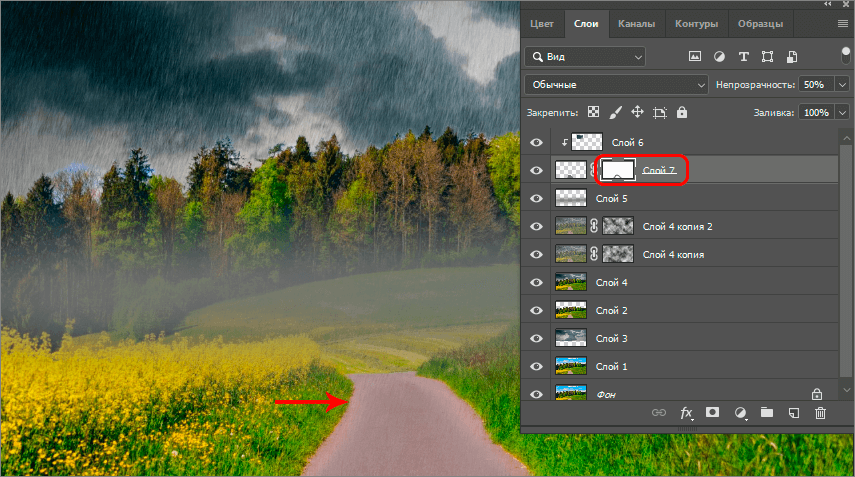The image size is (855, 477).
Task: Lock transparent pixels icon
Action: 593,113
